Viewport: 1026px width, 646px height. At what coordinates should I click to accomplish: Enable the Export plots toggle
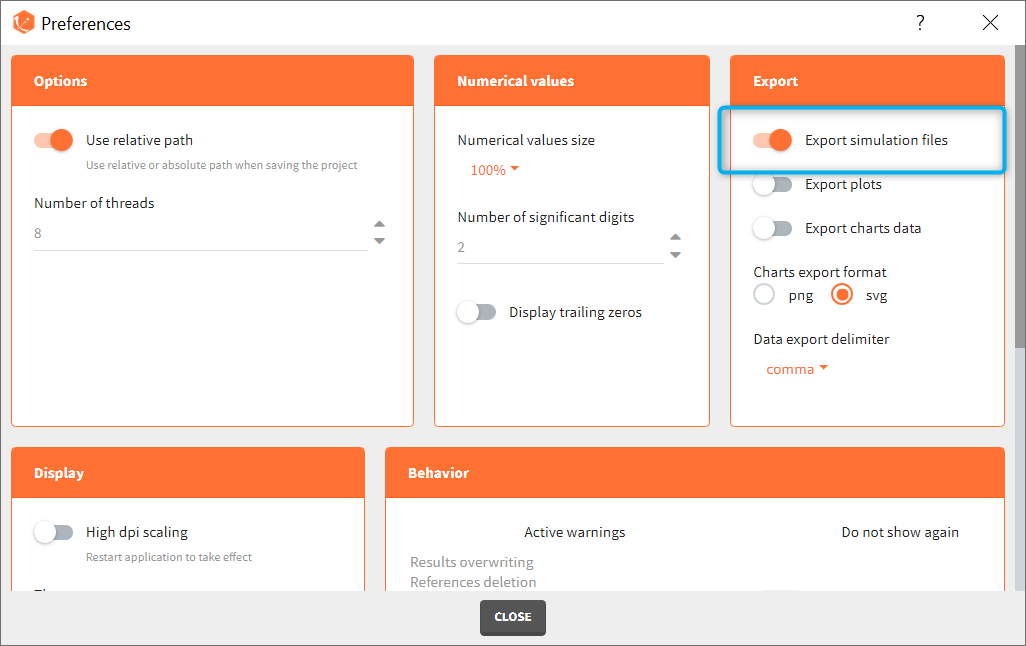772,184
